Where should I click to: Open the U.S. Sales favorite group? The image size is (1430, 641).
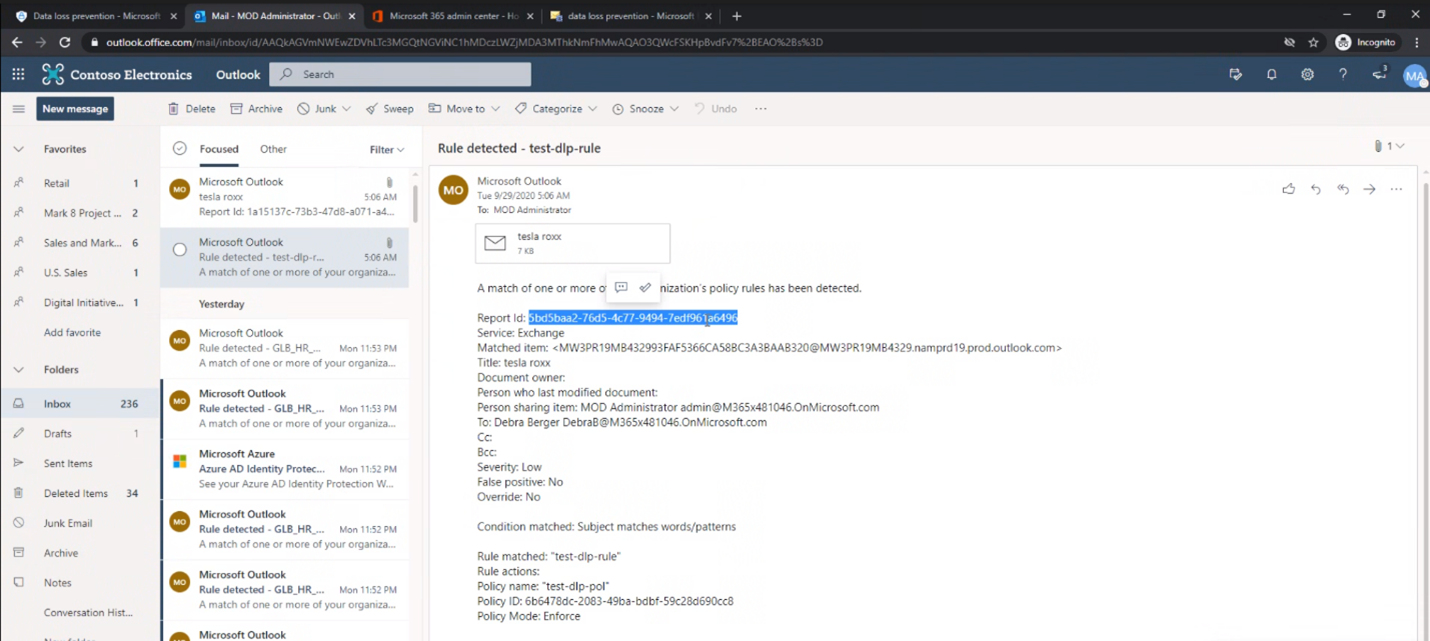80,273
